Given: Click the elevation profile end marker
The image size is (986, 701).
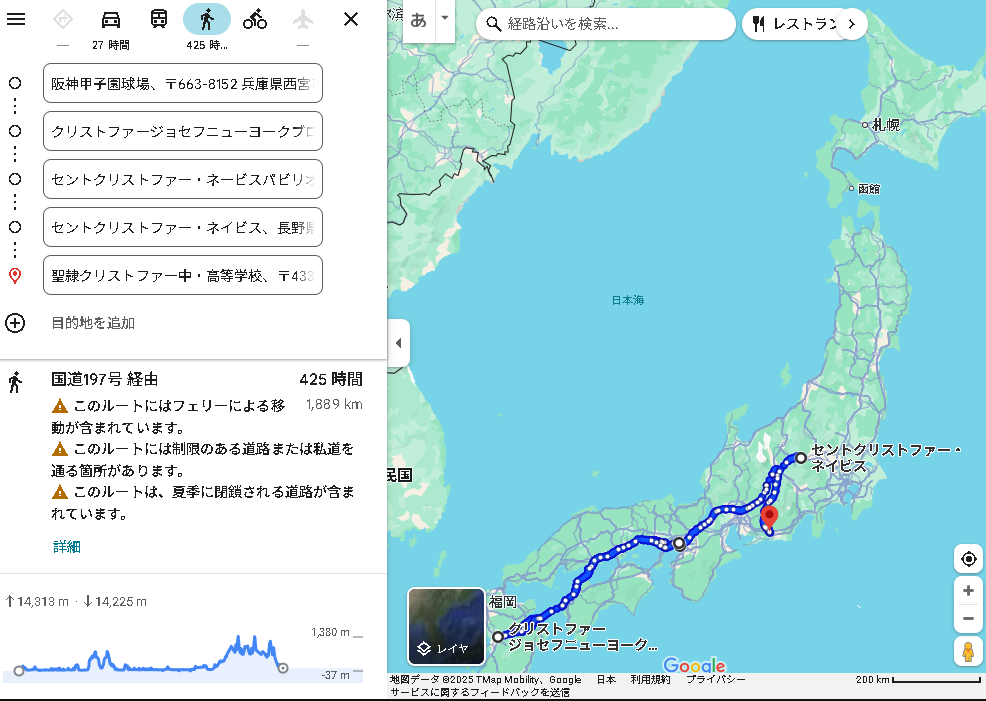Looking at the screenshot, I should tap(283, 668).
